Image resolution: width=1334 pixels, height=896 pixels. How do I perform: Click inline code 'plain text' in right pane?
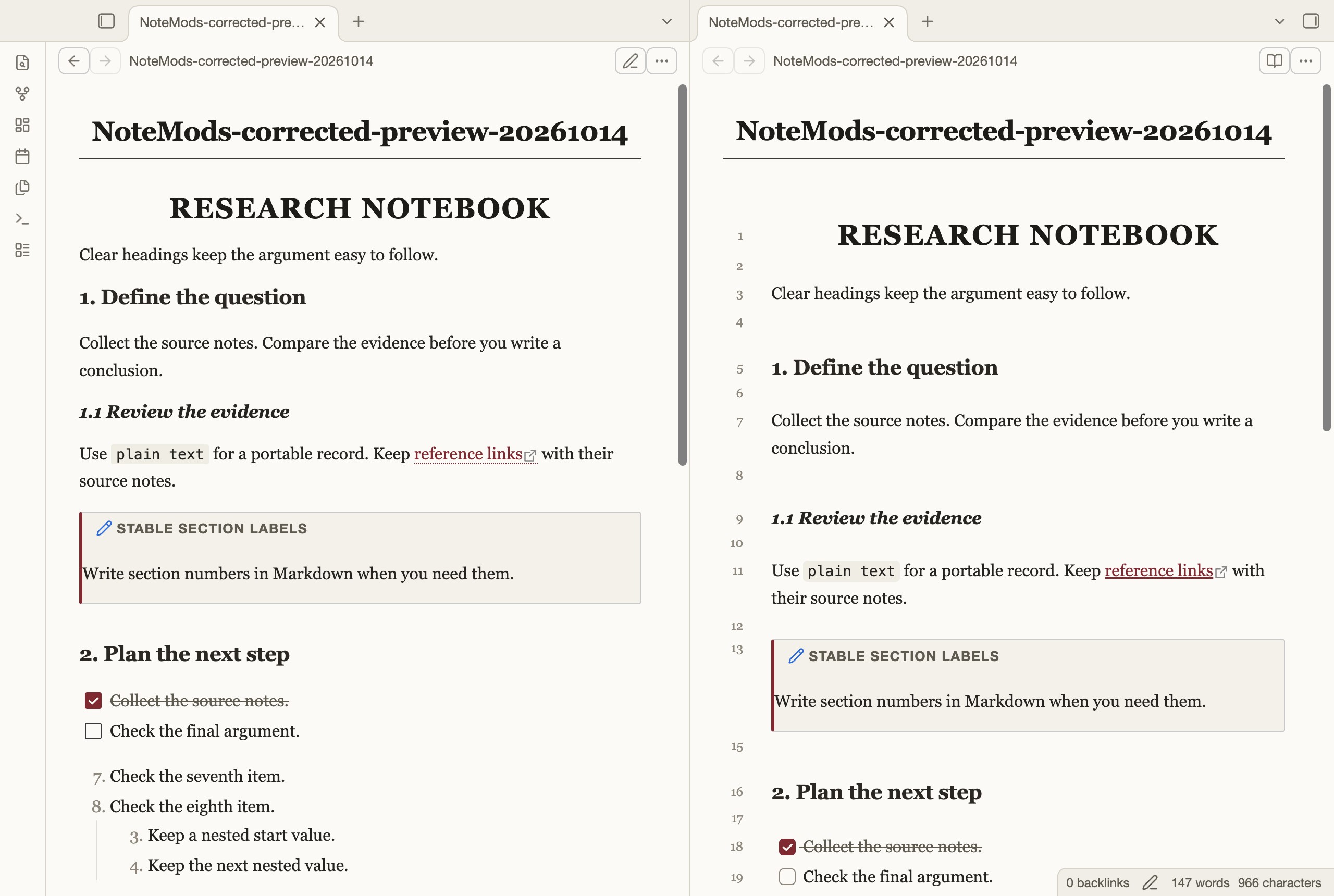[850, 571]
